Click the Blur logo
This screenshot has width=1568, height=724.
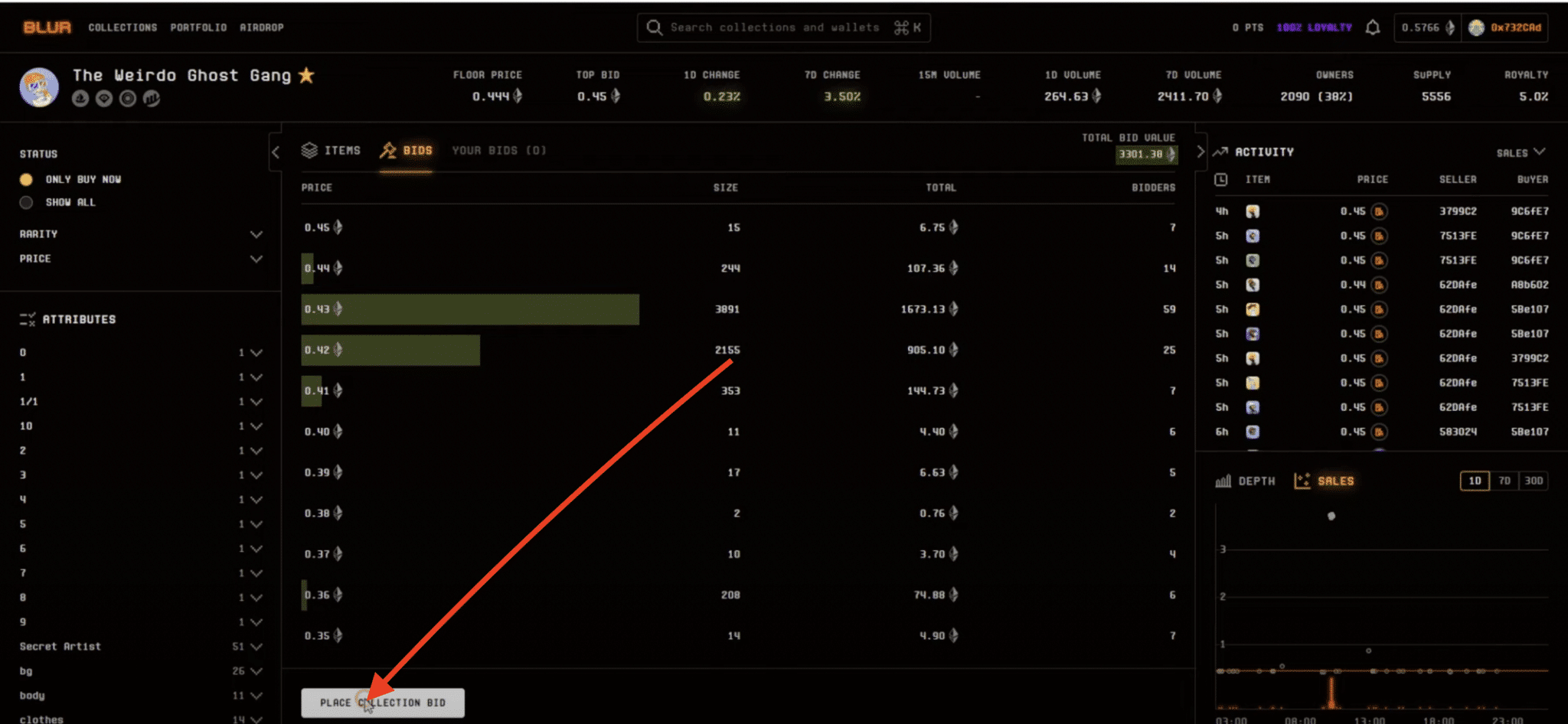47,28
